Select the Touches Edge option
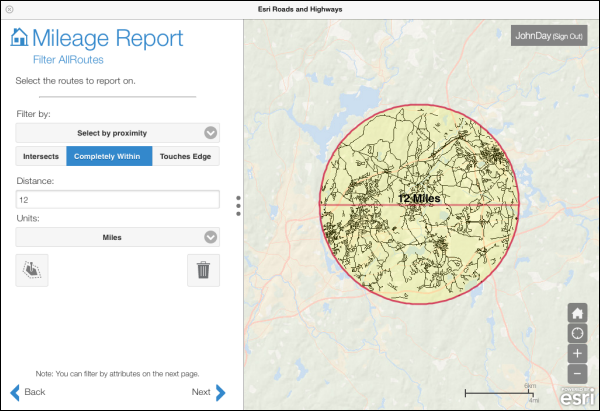The height and width of the screenshot is (411, 600). coord(186,156)
